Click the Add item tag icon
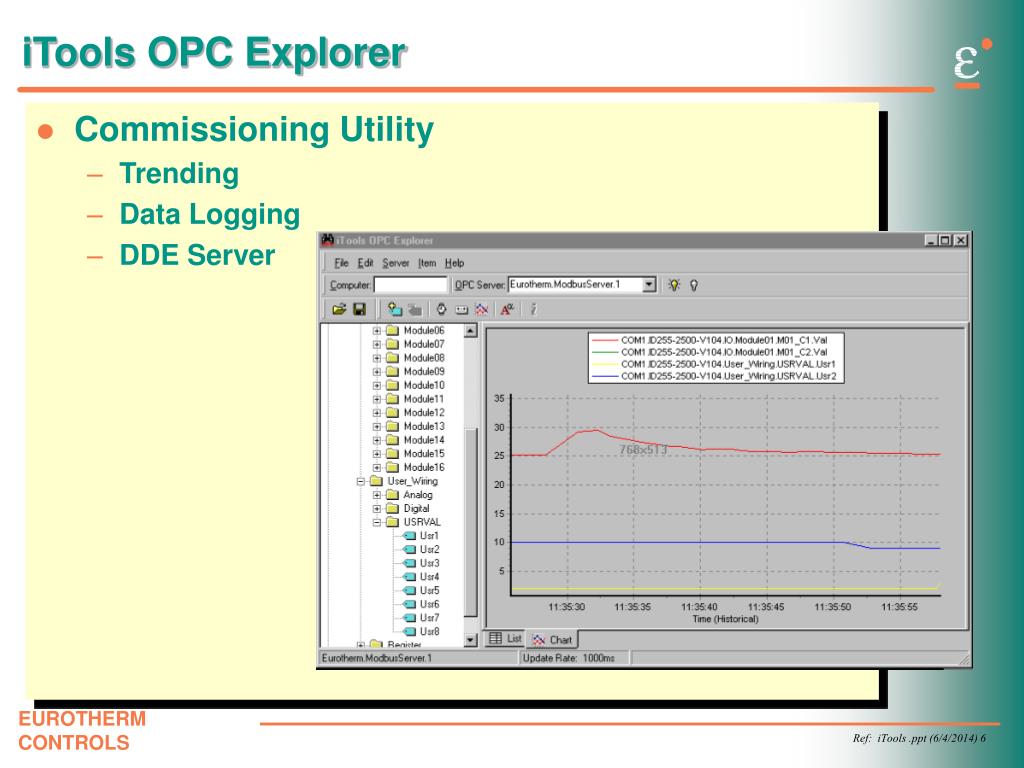 (394, 309)
